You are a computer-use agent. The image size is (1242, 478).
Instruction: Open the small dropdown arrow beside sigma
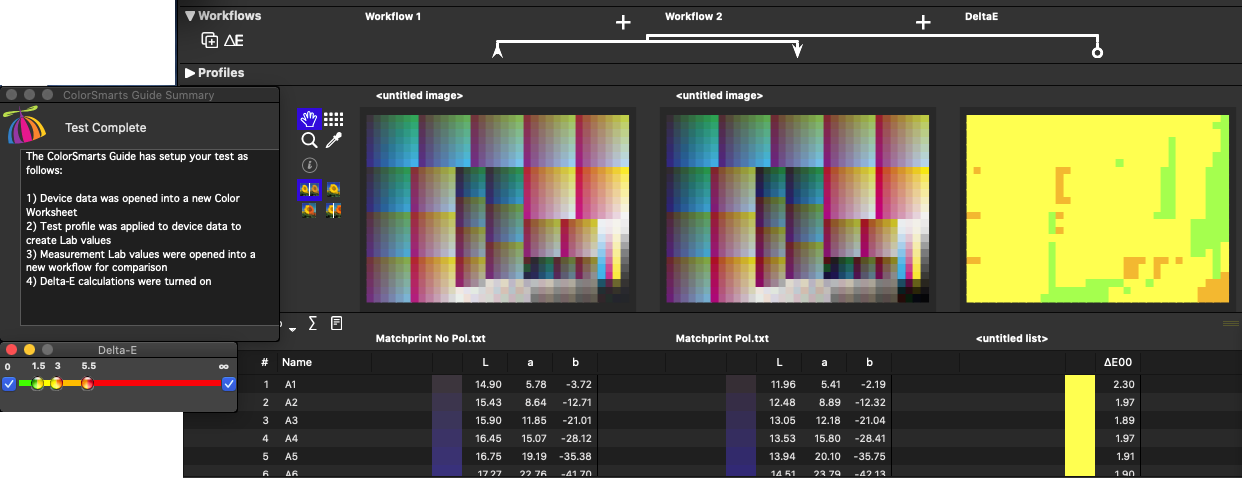(292, 328)
